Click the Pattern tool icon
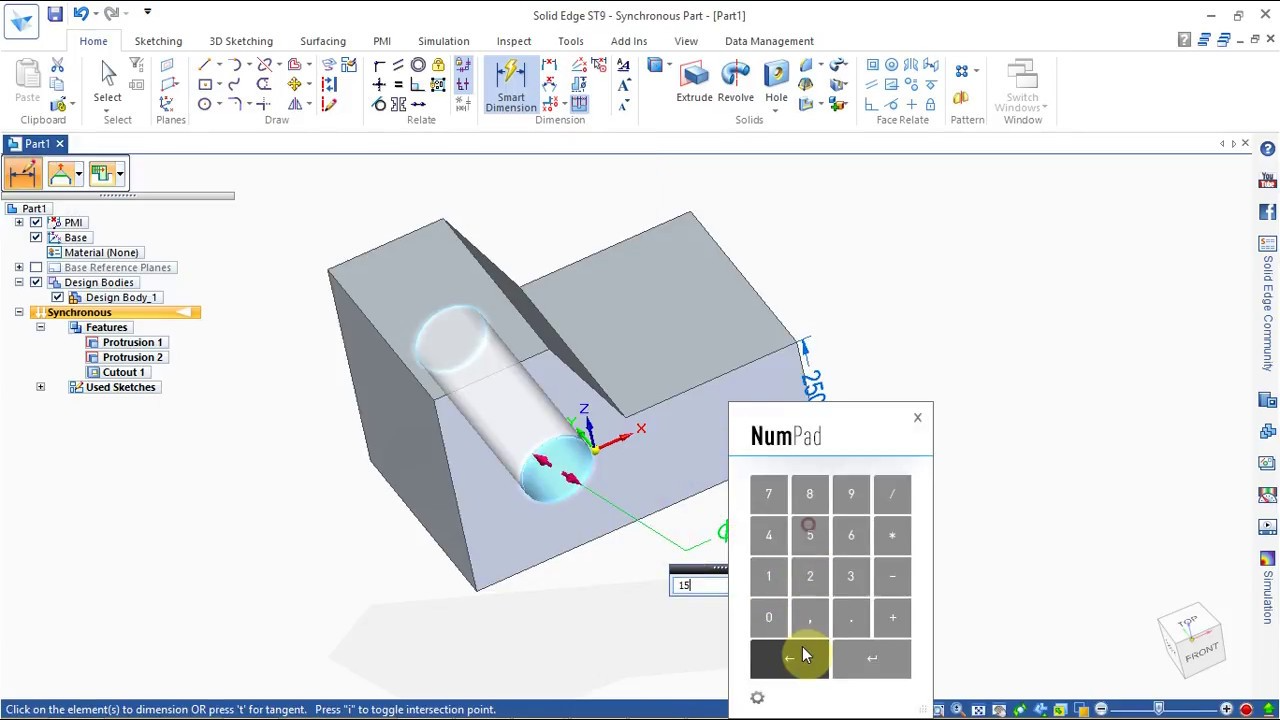The height and width of the screenshot is (720, 1280). (x=961, y=71)
